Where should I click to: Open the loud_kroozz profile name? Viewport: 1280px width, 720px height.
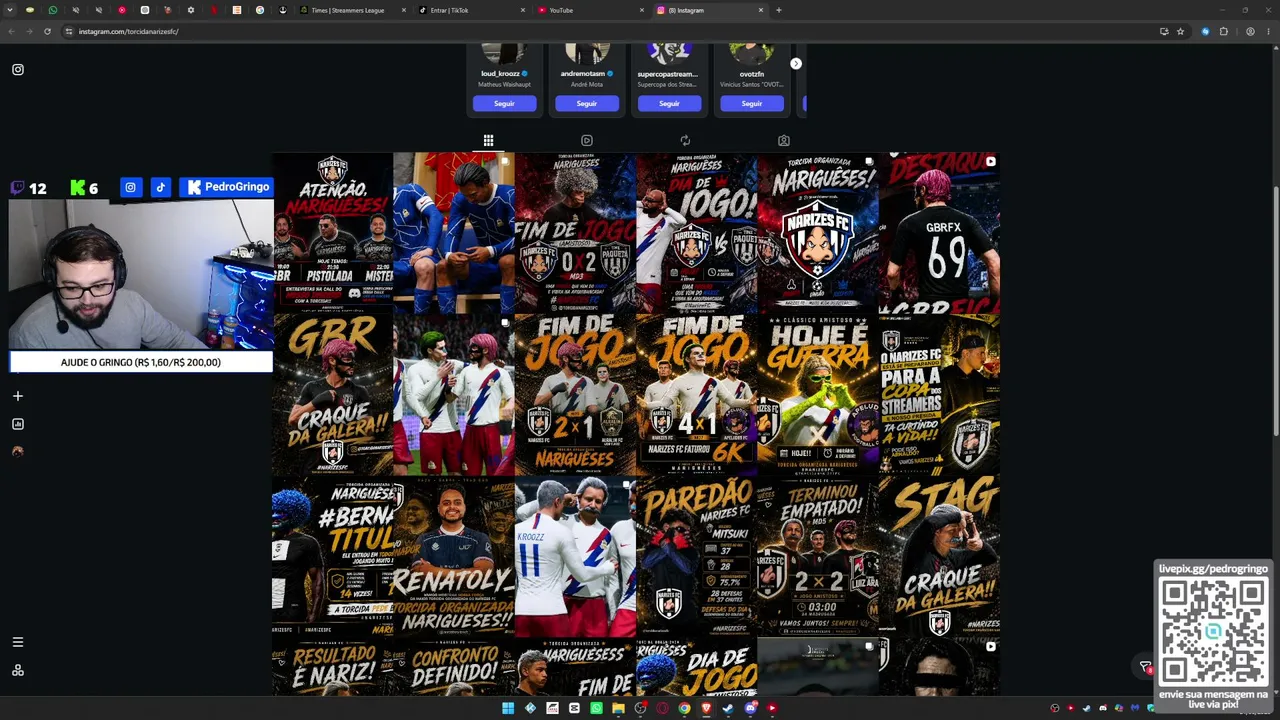(500, 74)
